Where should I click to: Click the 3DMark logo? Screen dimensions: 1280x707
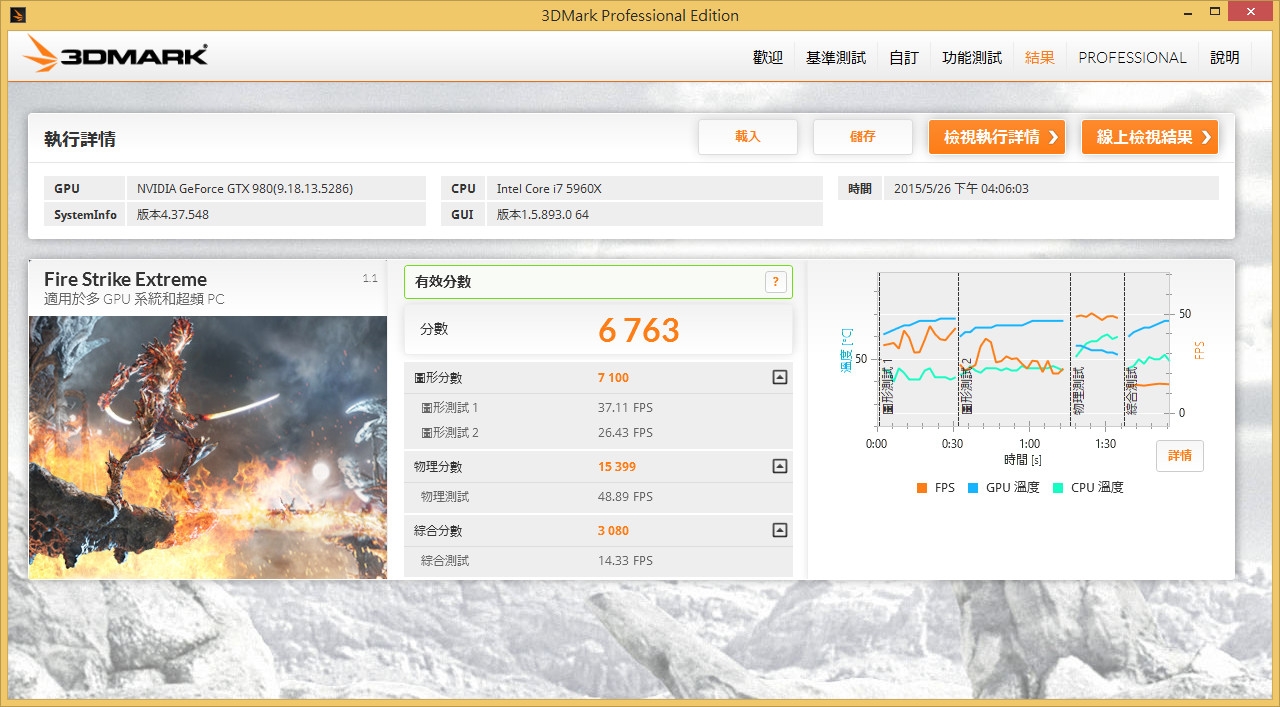point(115,54)
